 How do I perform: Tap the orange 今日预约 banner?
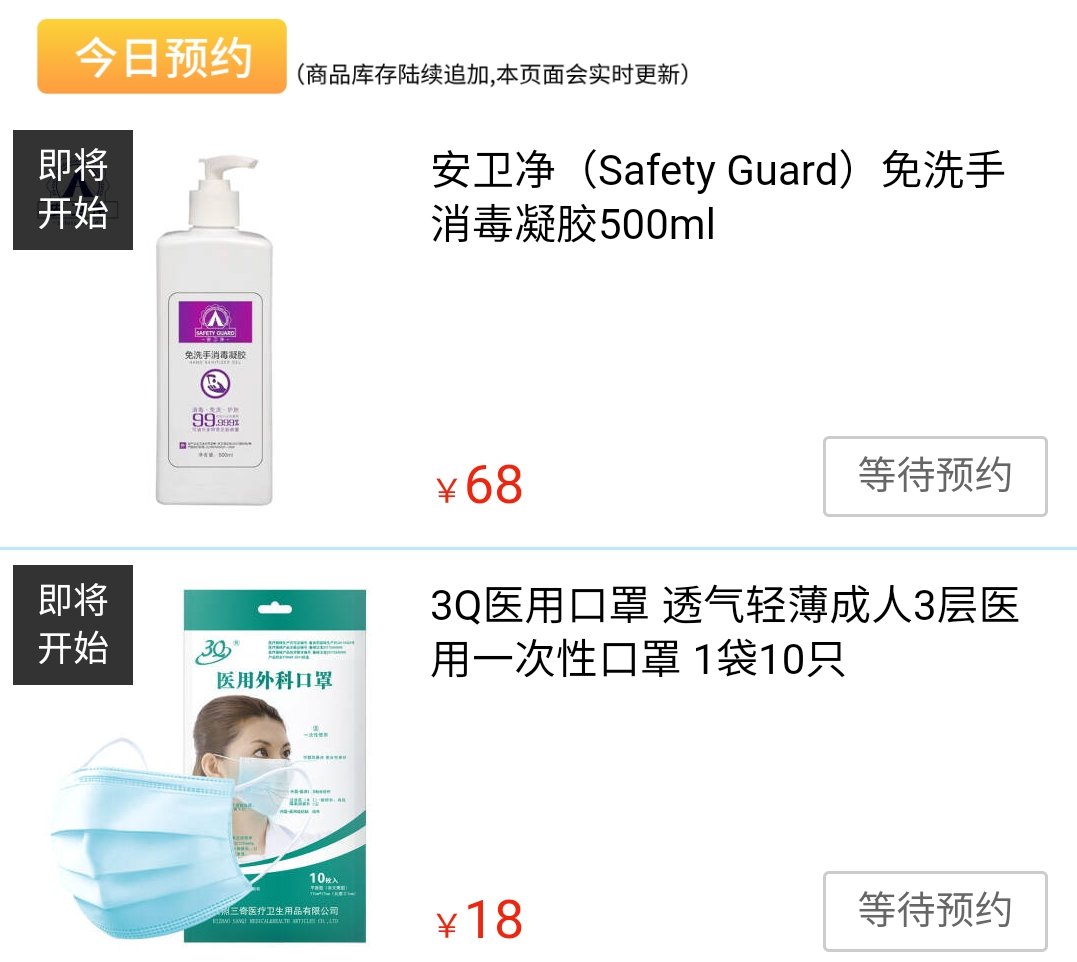(x=161, y=56)
